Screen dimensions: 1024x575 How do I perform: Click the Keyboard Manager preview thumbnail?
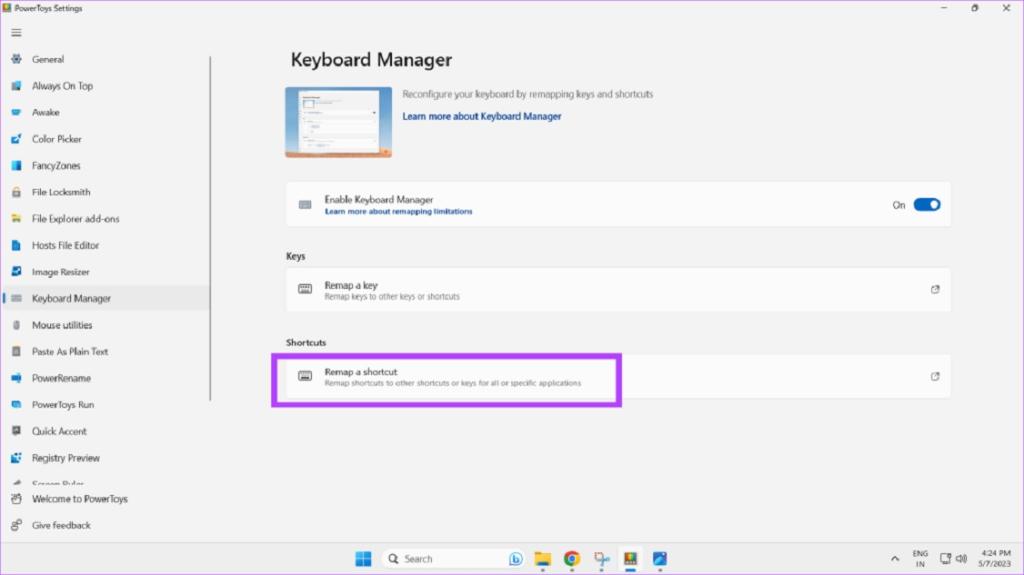(x=338, y=122)
